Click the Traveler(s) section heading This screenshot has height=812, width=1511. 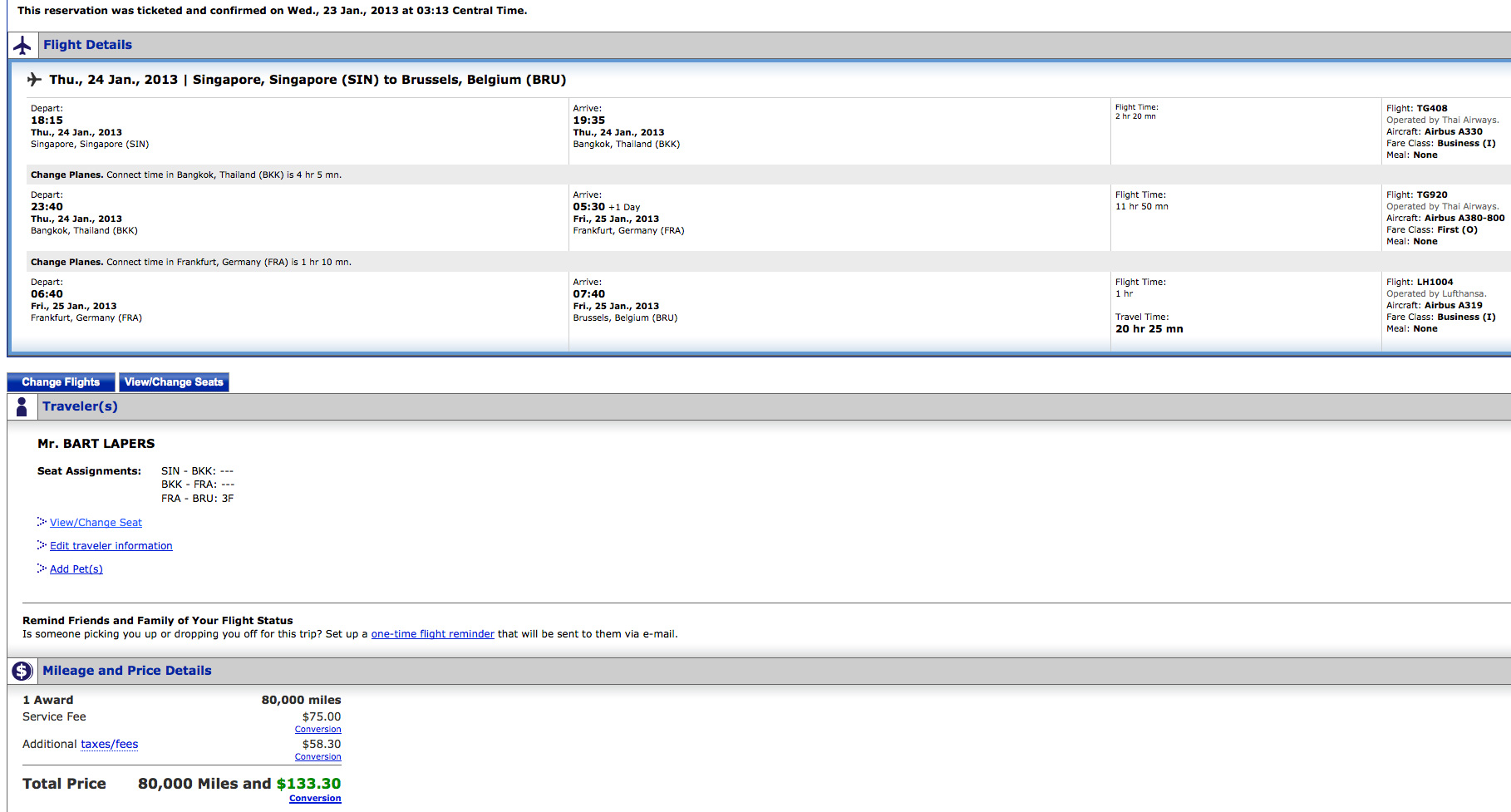(80, 406)
